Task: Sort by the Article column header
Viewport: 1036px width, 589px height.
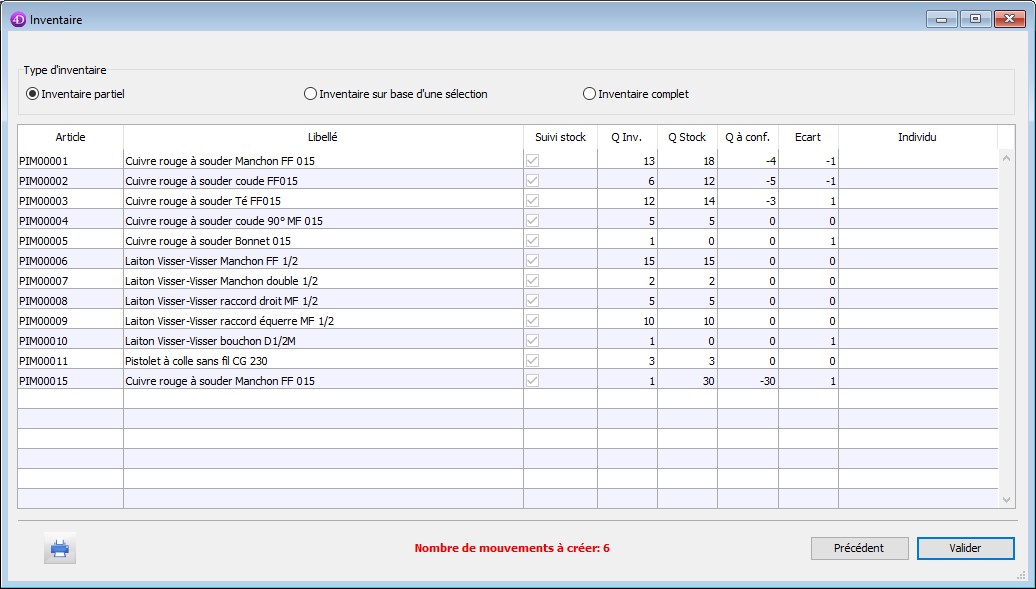Action: (70, 137)
